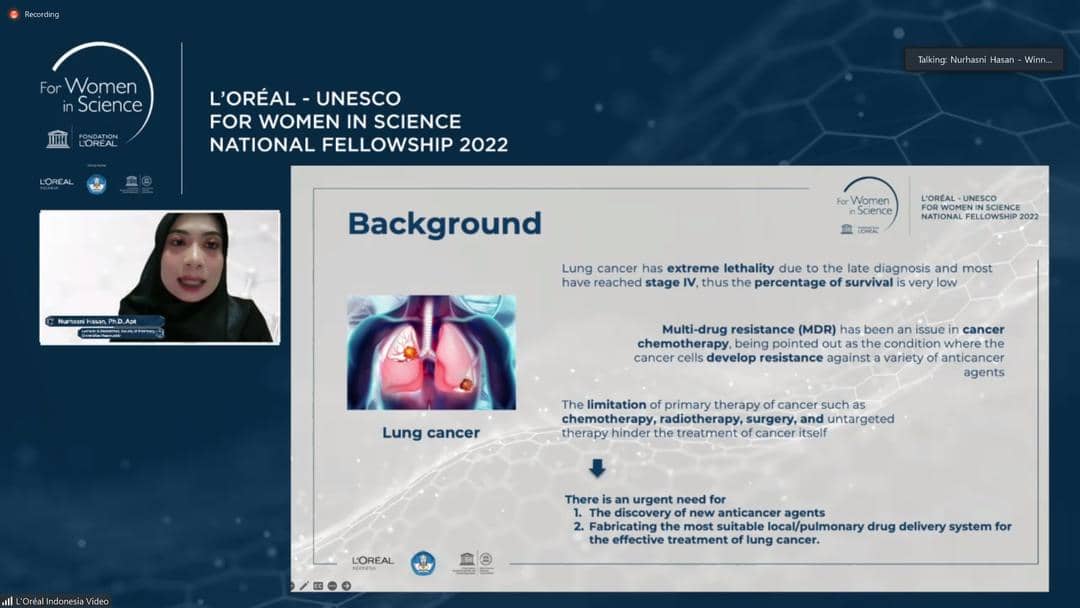Click the Lung cancer caption text
The image size is (1080, 608).
[x=431, y=433]
